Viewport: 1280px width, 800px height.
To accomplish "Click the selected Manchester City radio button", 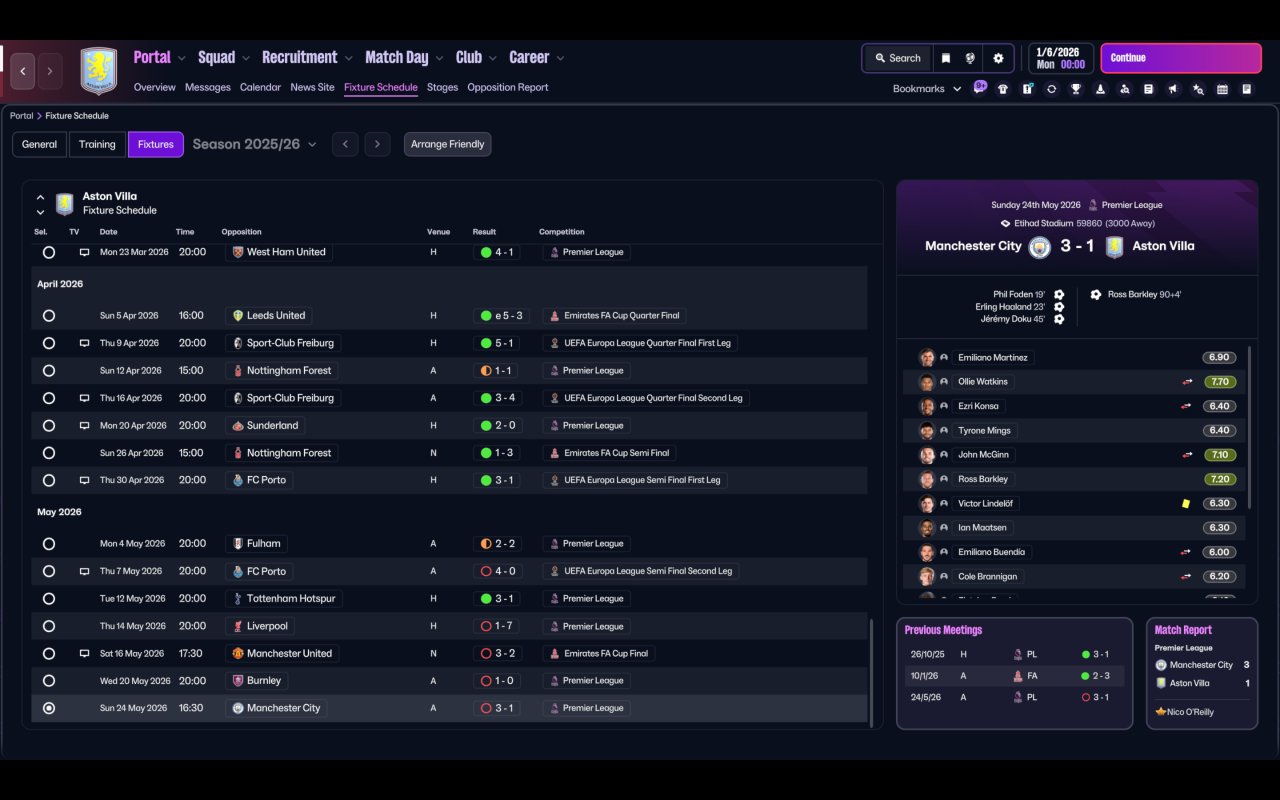I will click(49, 708).
